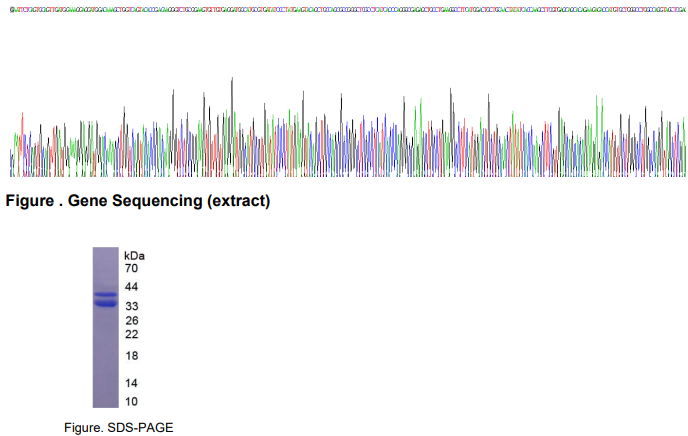Click the 14 kDa marker label
Viewport: 688px width, 436px height.
click(x=131, y=383)
